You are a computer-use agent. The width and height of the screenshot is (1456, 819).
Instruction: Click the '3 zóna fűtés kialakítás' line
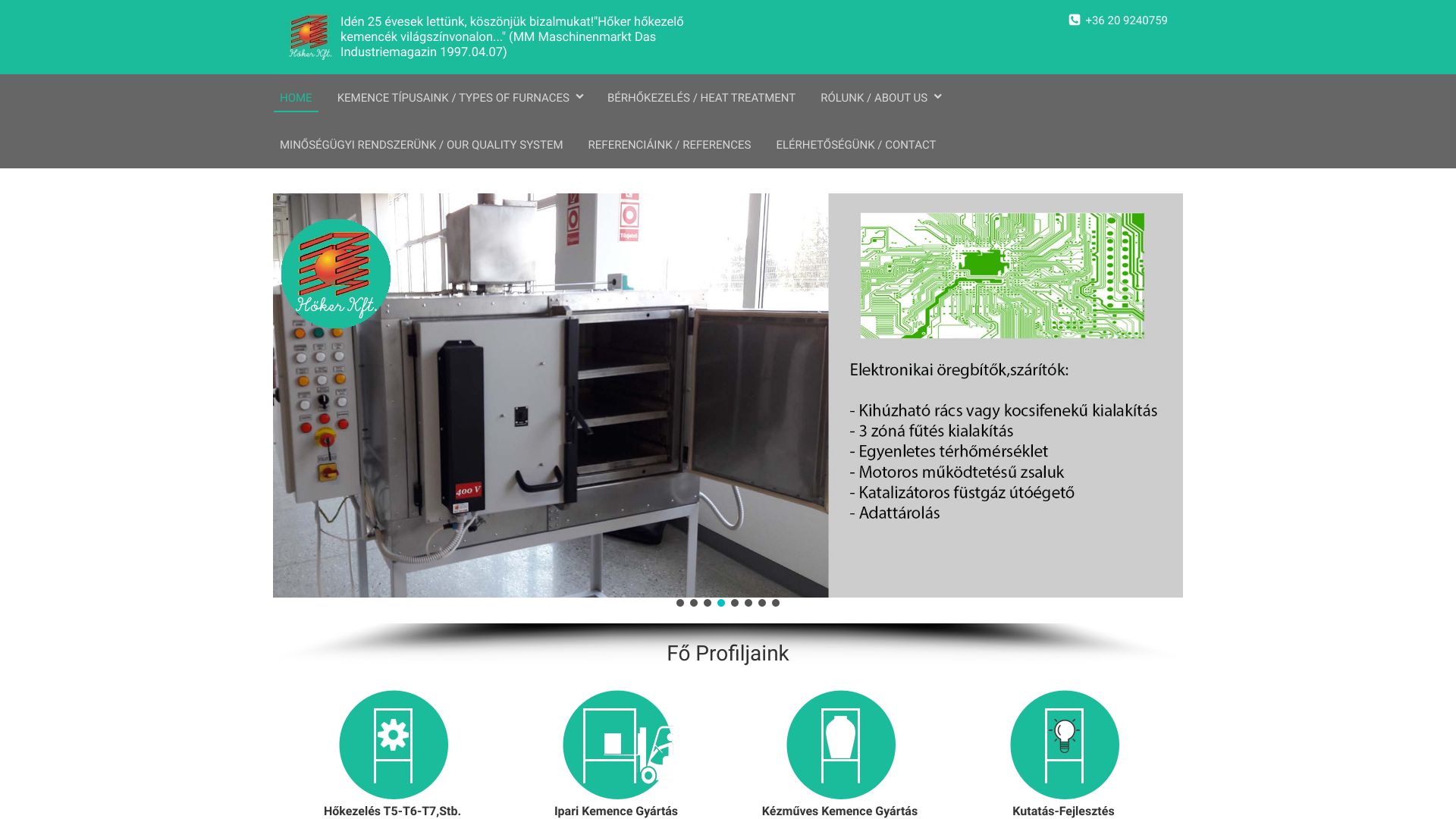[x=931, y=431]
